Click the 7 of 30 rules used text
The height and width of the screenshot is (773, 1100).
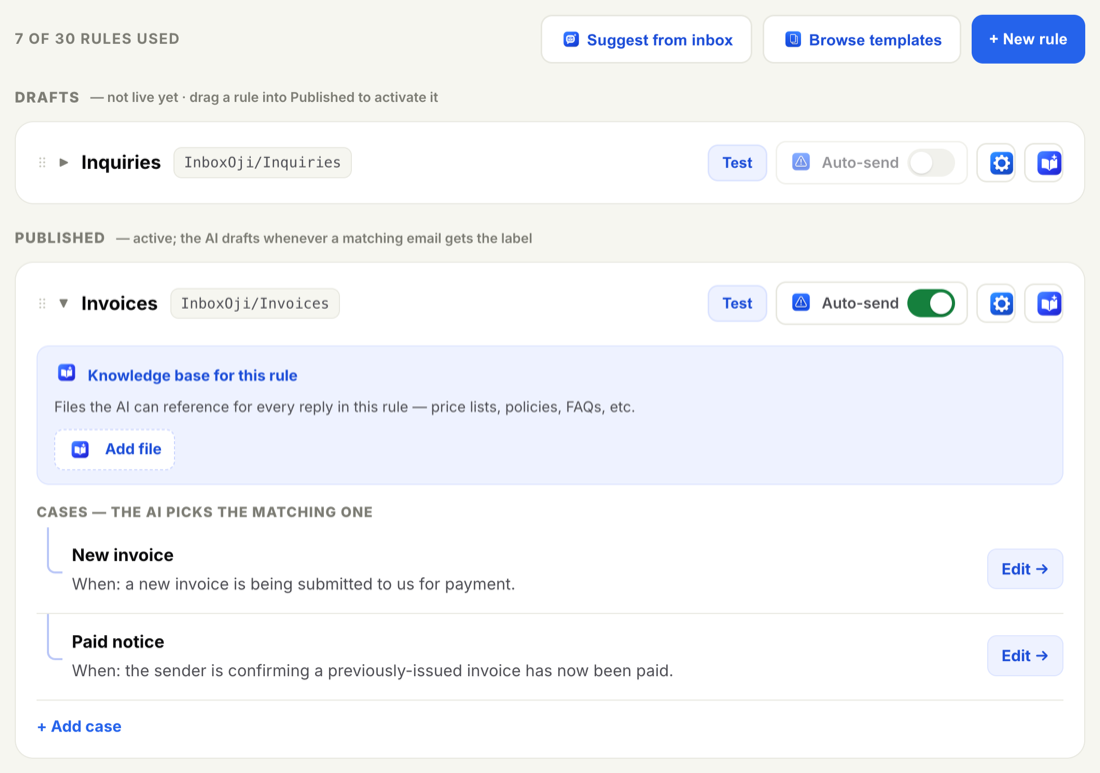click(97, 39)
